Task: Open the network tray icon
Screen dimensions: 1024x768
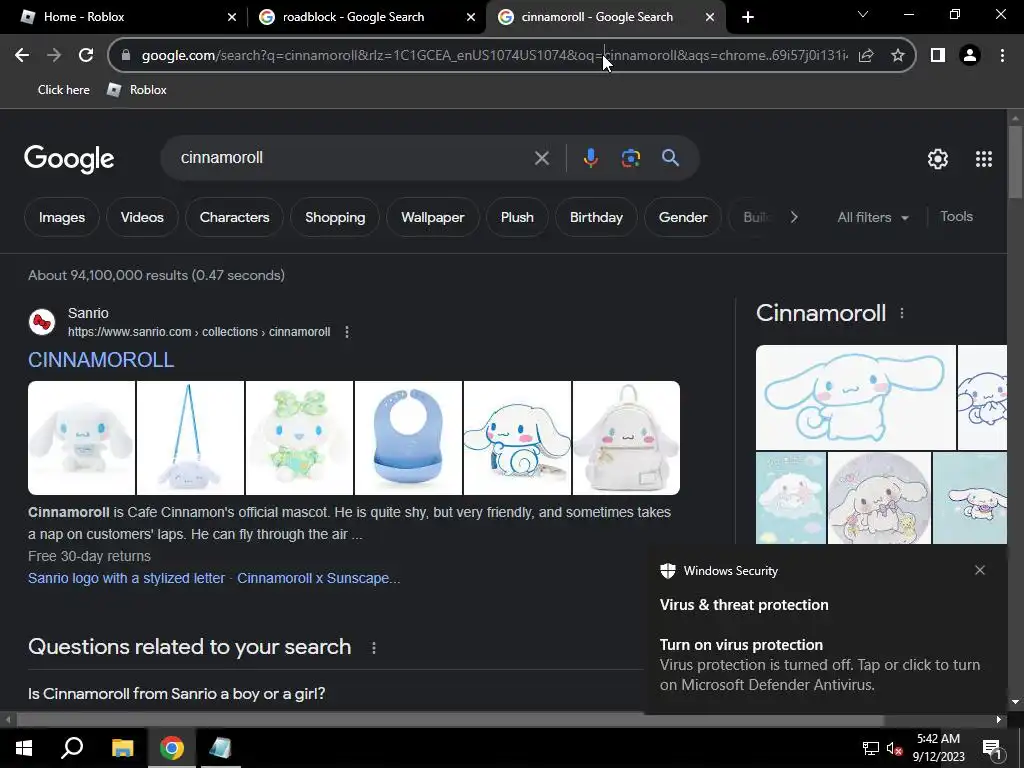Action: click(x=870, y=748)
